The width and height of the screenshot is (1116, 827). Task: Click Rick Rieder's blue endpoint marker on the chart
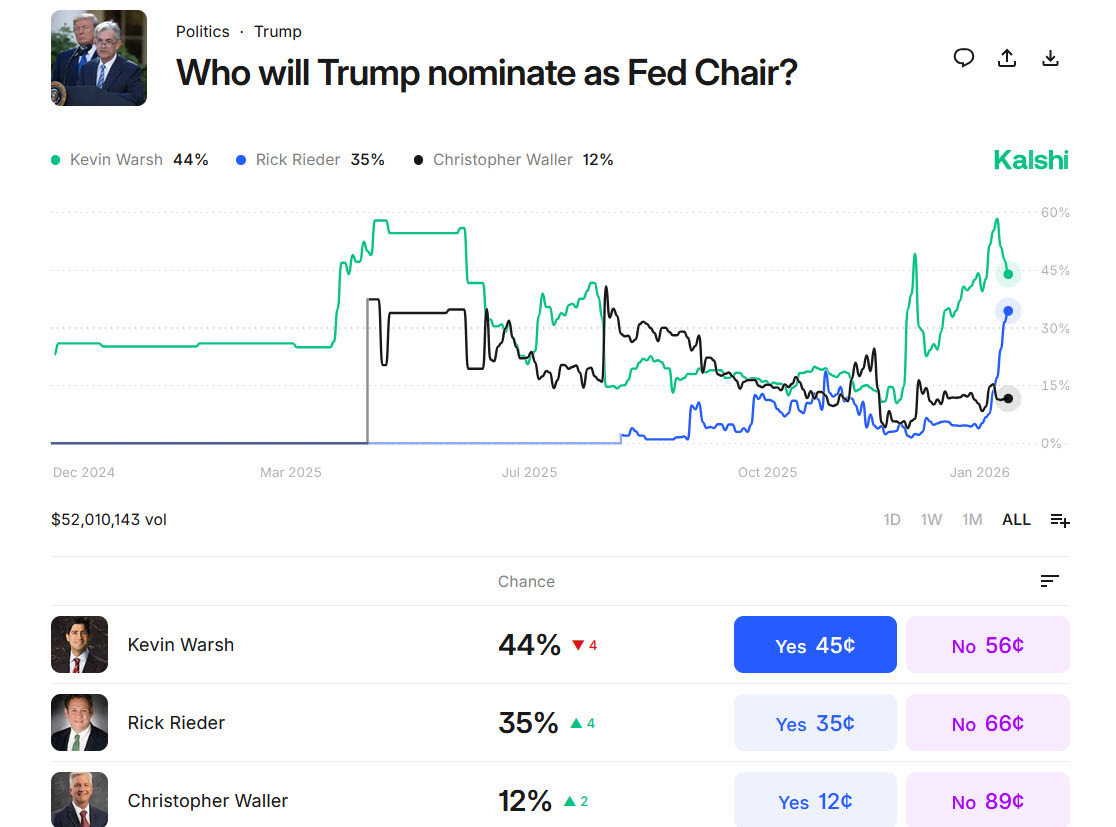(1007, 311)
